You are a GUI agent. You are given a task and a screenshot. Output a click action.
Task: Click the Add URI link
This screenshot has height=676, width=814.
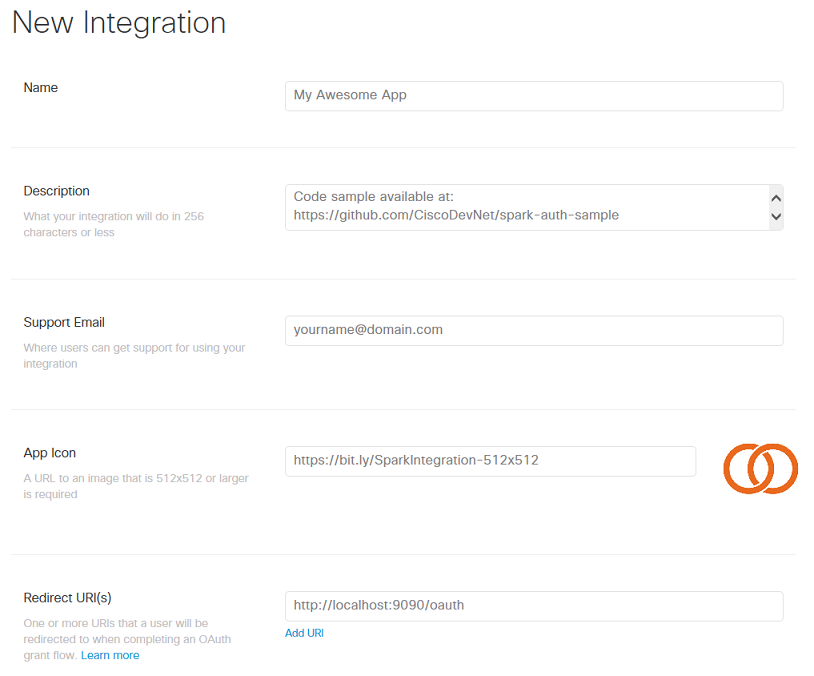pos(304,633)
